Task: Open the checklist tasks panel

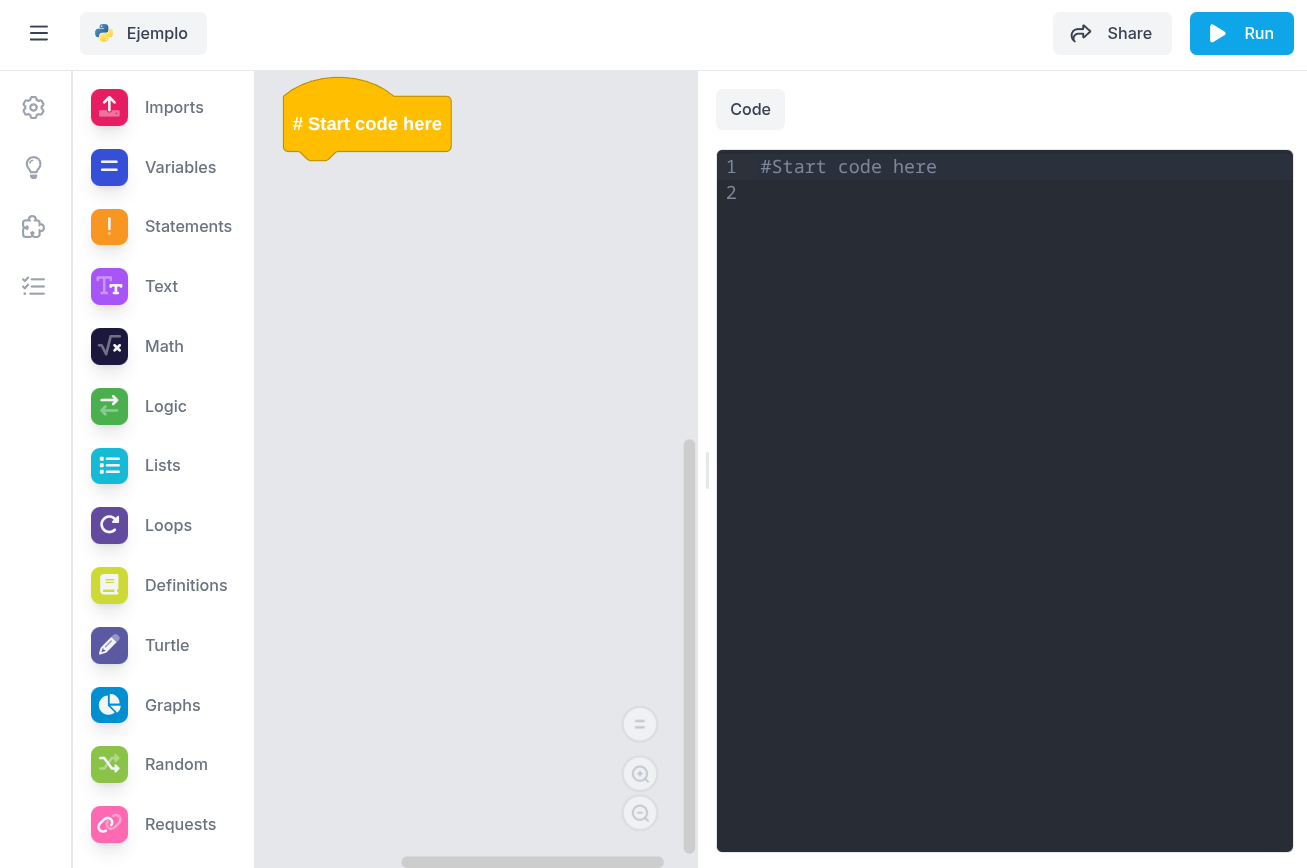Action: pos(34,287)
